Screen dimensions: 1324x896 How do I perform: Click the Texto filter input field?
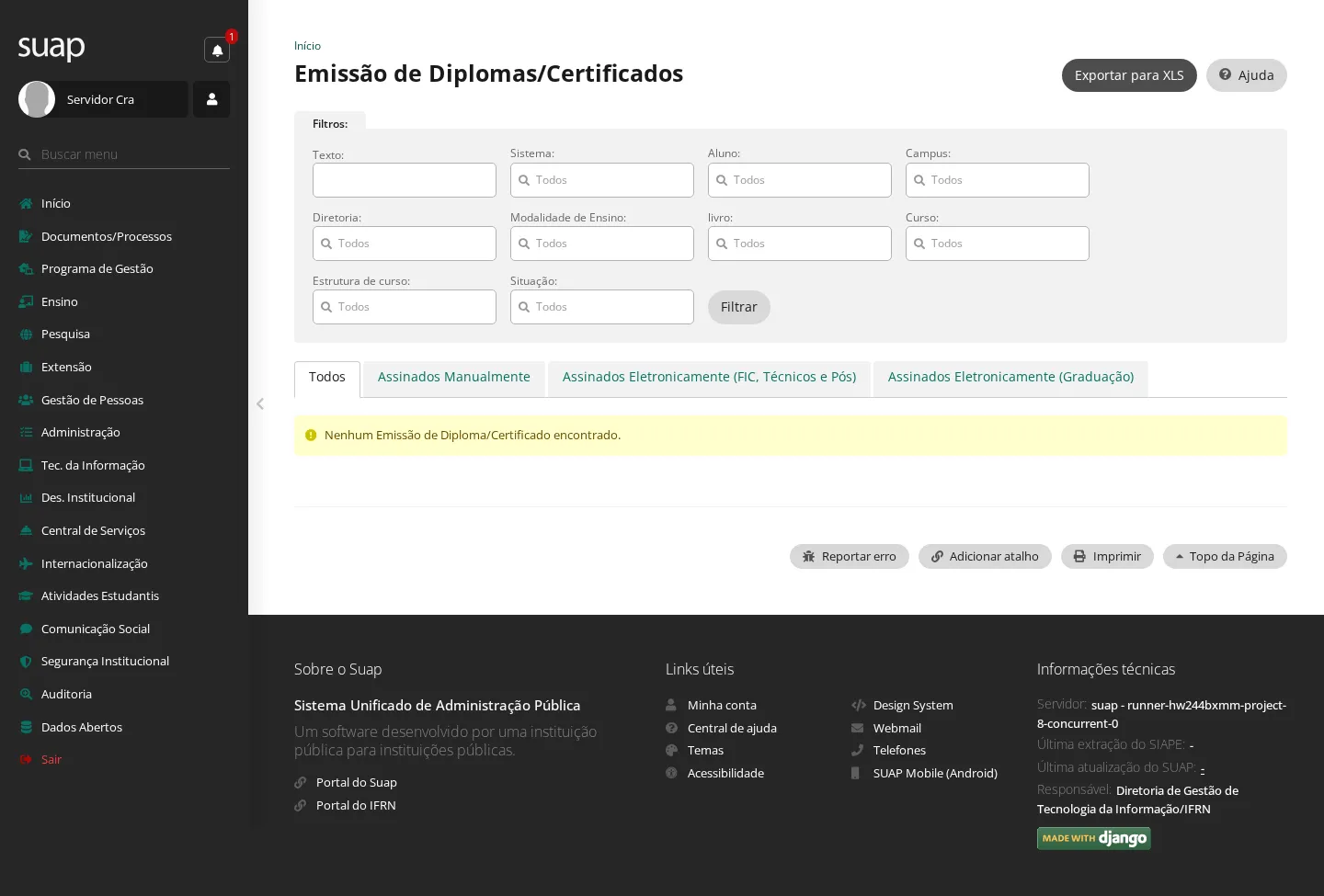(405, 180)
